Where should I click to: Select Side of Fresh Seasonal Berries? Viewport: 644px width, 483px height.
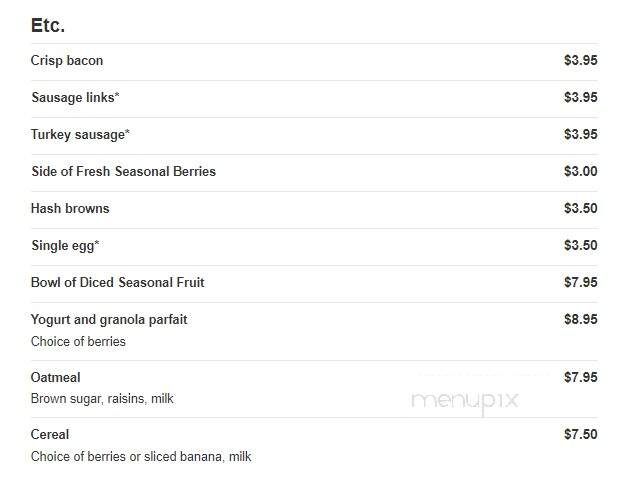click(123, 171)
